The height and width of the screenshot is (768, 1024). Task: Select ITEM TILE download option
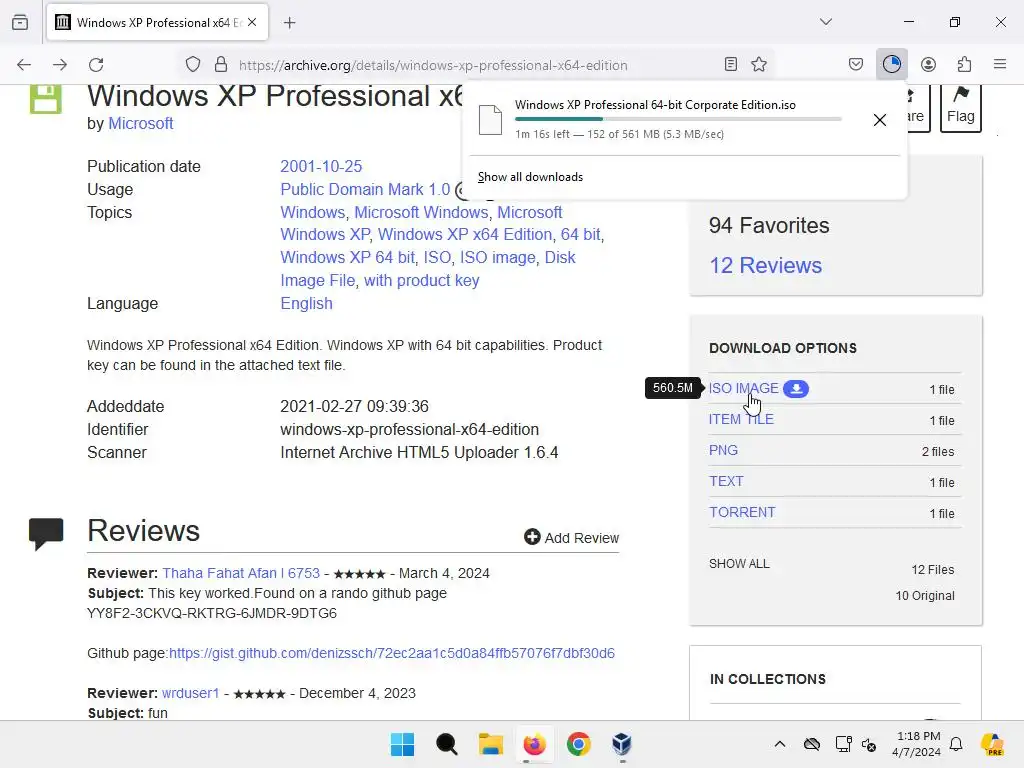(x=741, y=419)
